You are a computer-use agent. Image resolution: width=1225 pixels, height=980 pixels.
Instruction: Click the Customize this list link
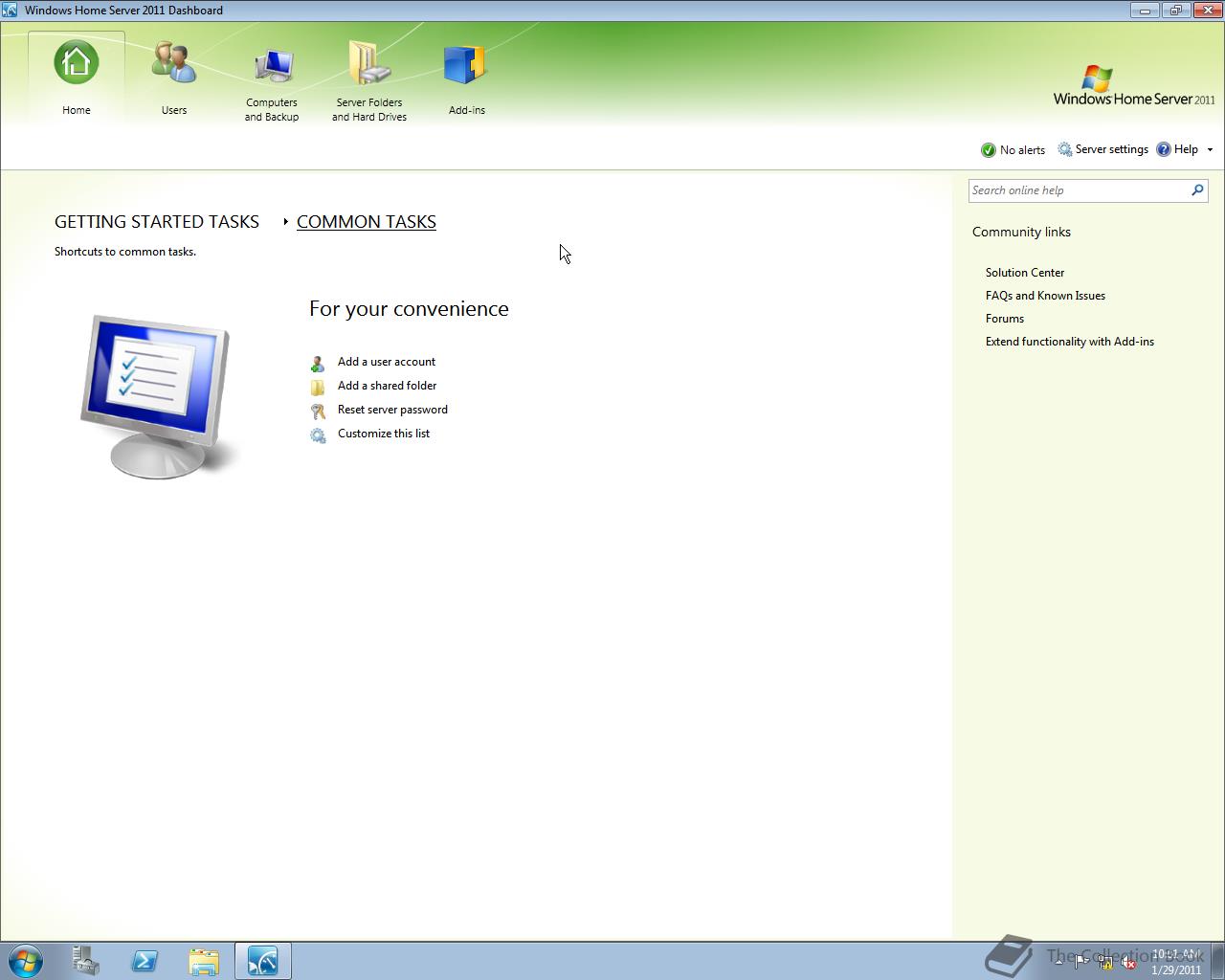tap(384, 434)
